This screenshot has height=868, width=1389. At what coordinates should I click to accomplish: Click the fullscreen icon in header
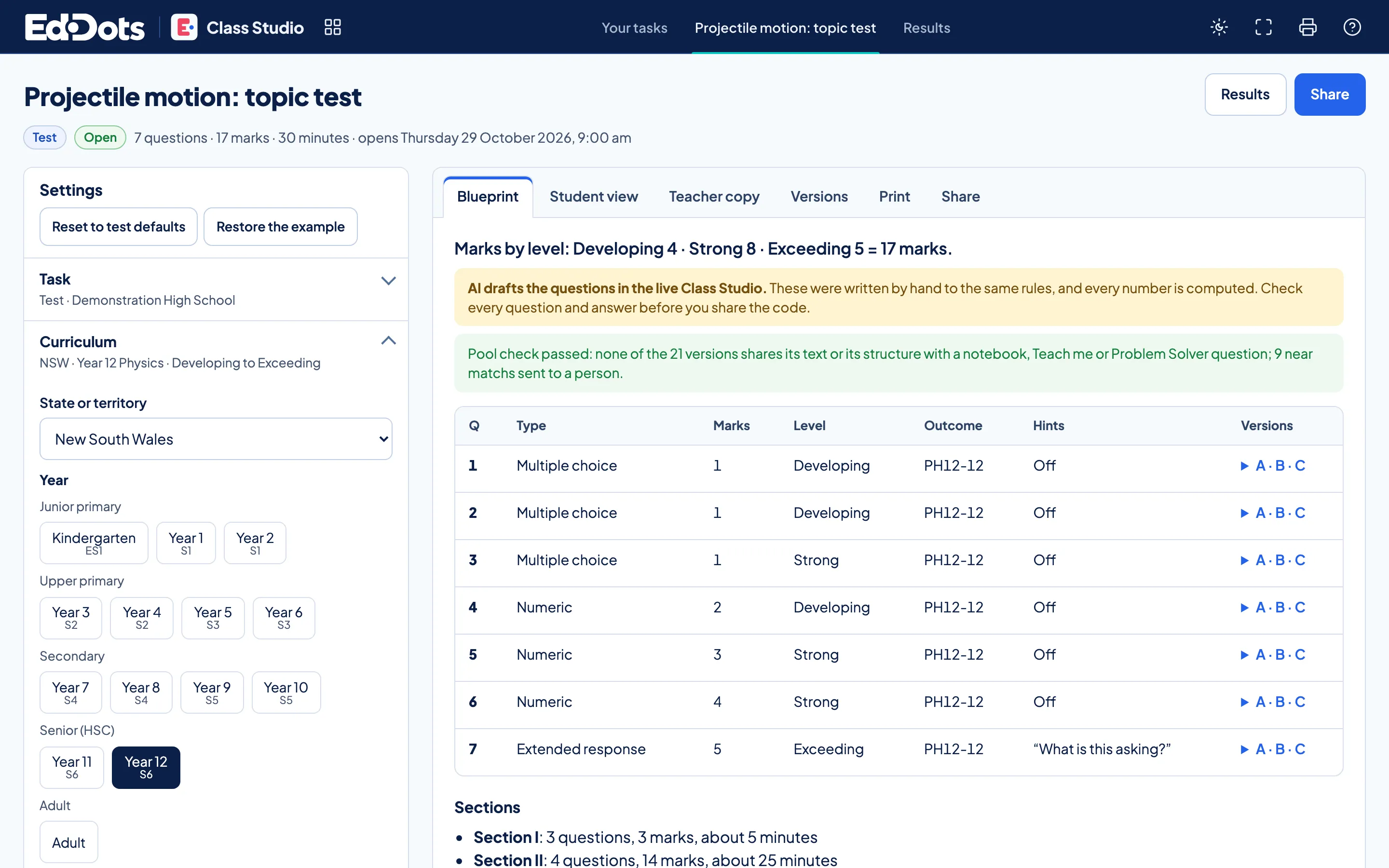1263,27
